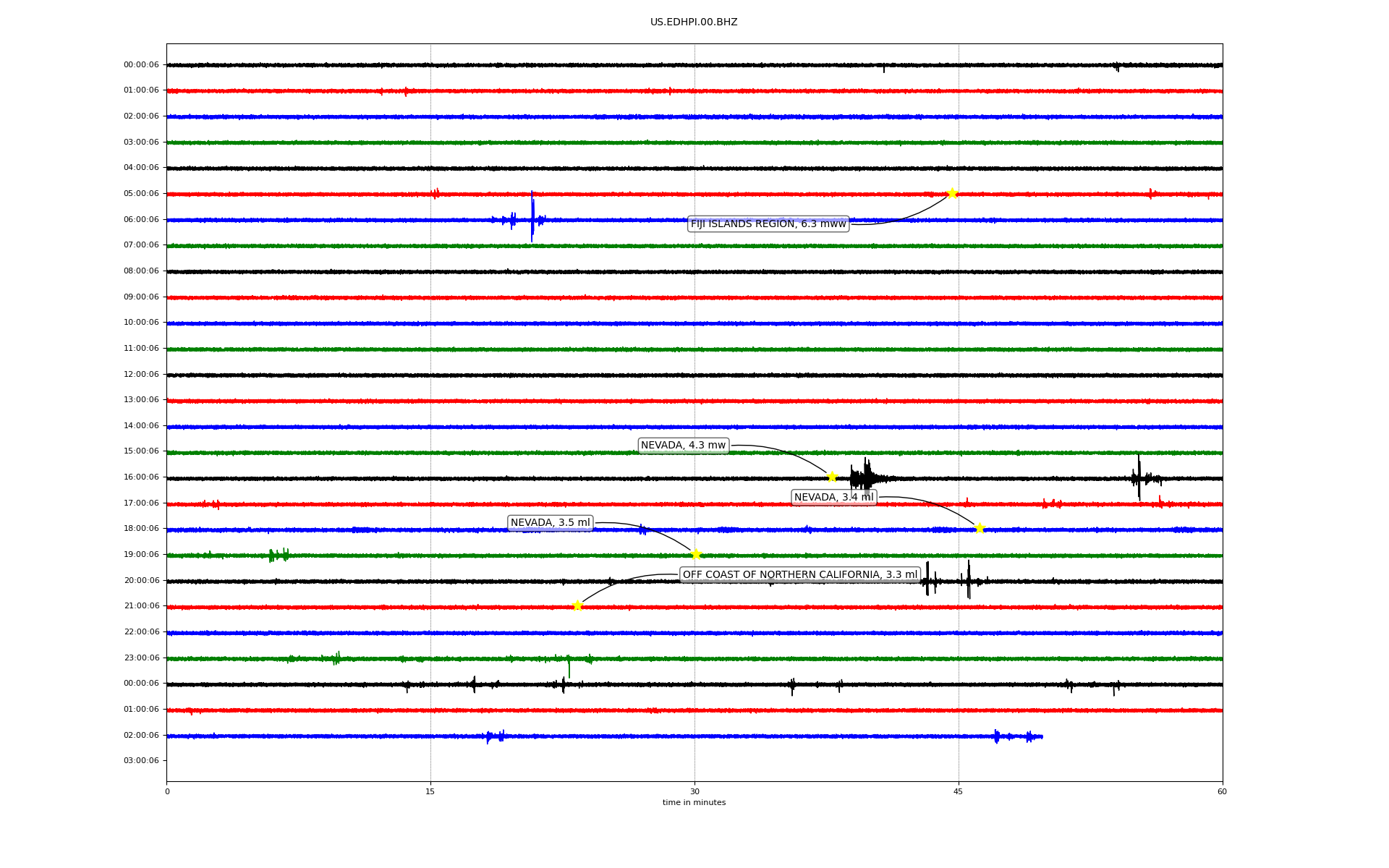1389x868 pixels.
Task: Click the FIJI ISLANDS REGION, 6.3 mww label
Action: (x=768, y=224)
